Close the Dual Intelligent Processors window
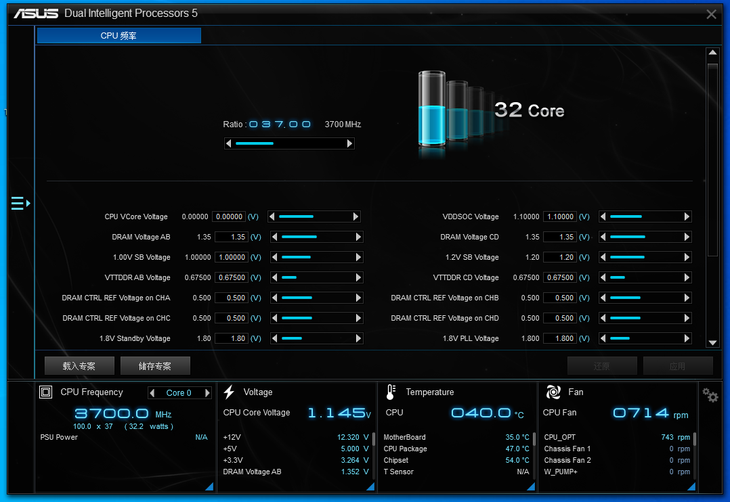This screenshot has height=502, width=730. 711,14
